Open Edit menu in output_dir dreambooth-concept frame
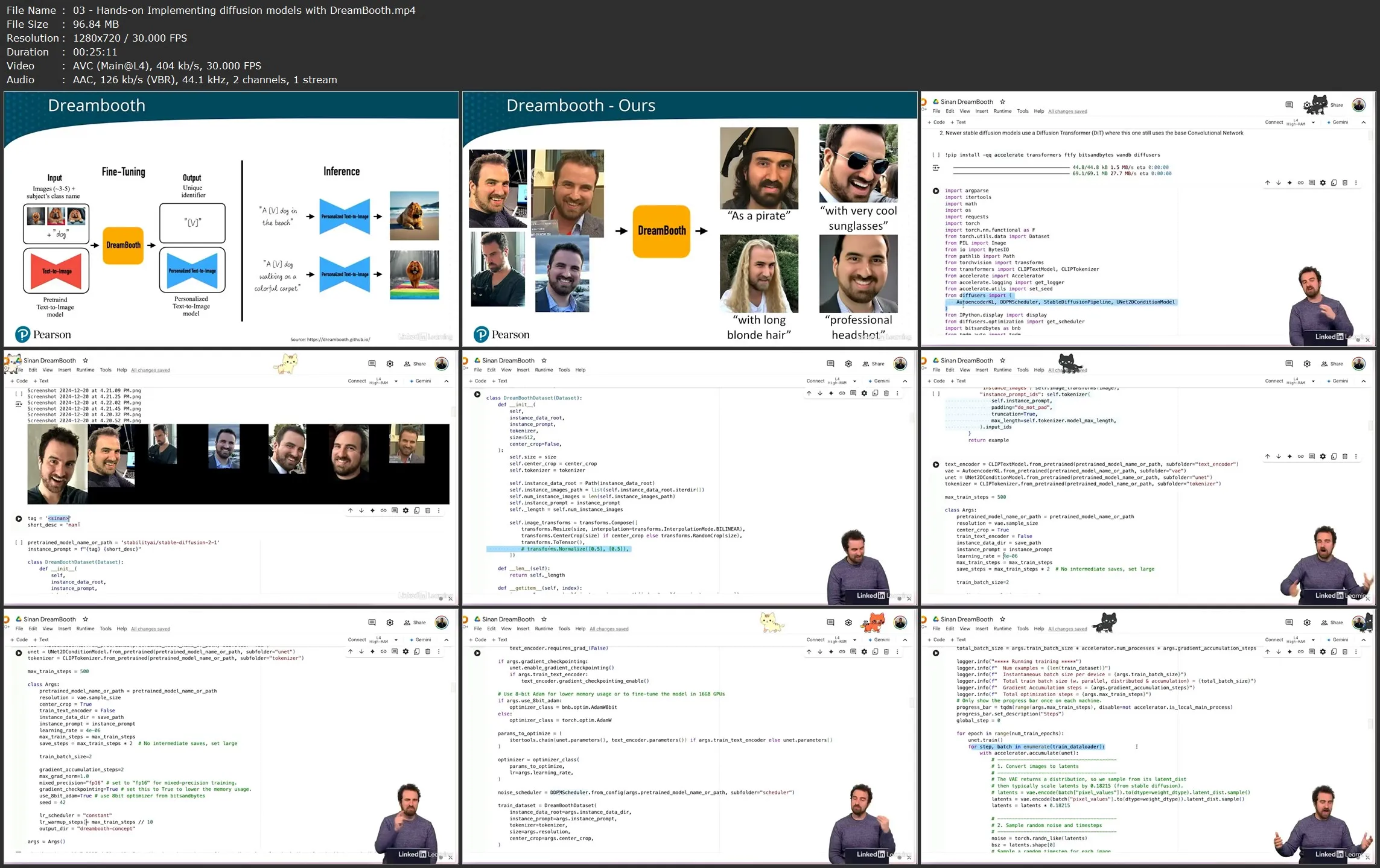Image resolution: width=1380 pixels, height=868 pixels. coord(33,629)
